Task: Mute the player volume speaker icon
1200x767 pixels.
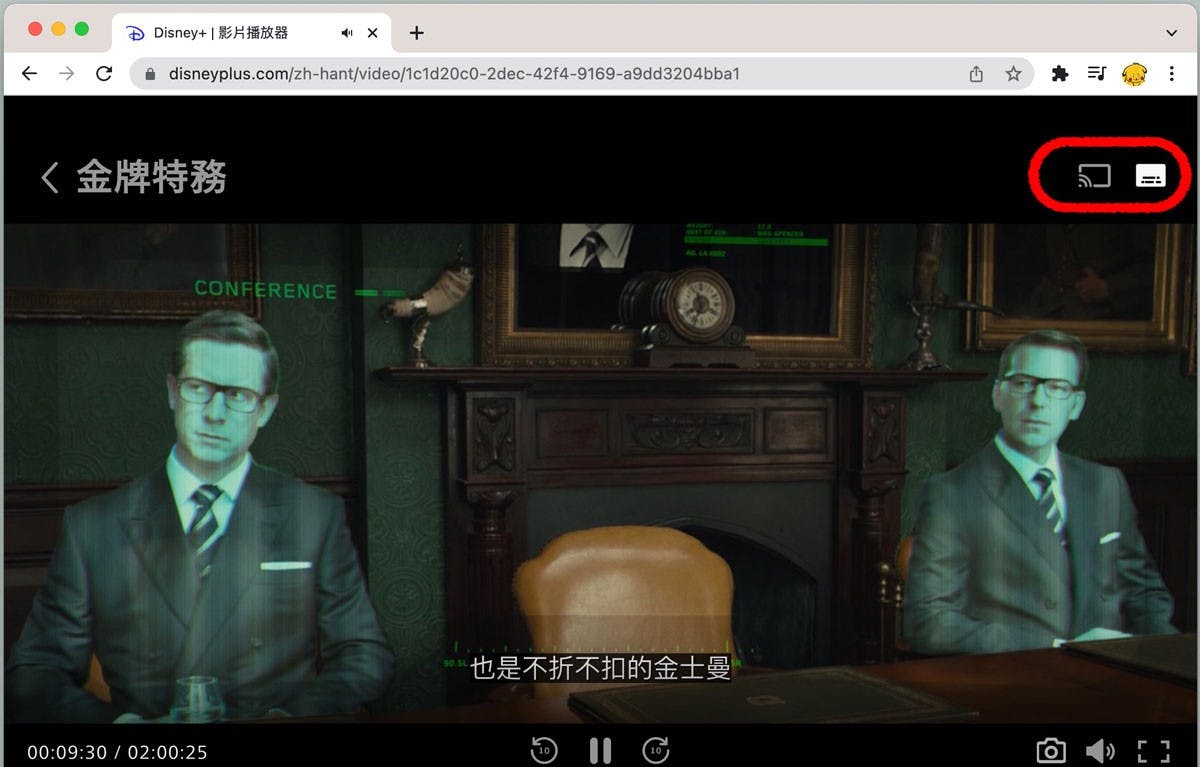Action: pyautogui.click(x=1100, y=751)
